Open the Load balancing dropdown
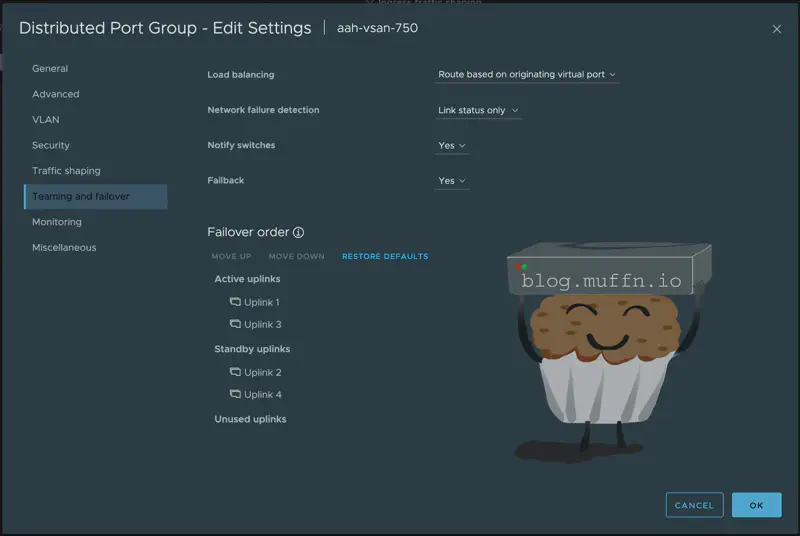Viewport: 800px width, 536px height. coord(527,75)
